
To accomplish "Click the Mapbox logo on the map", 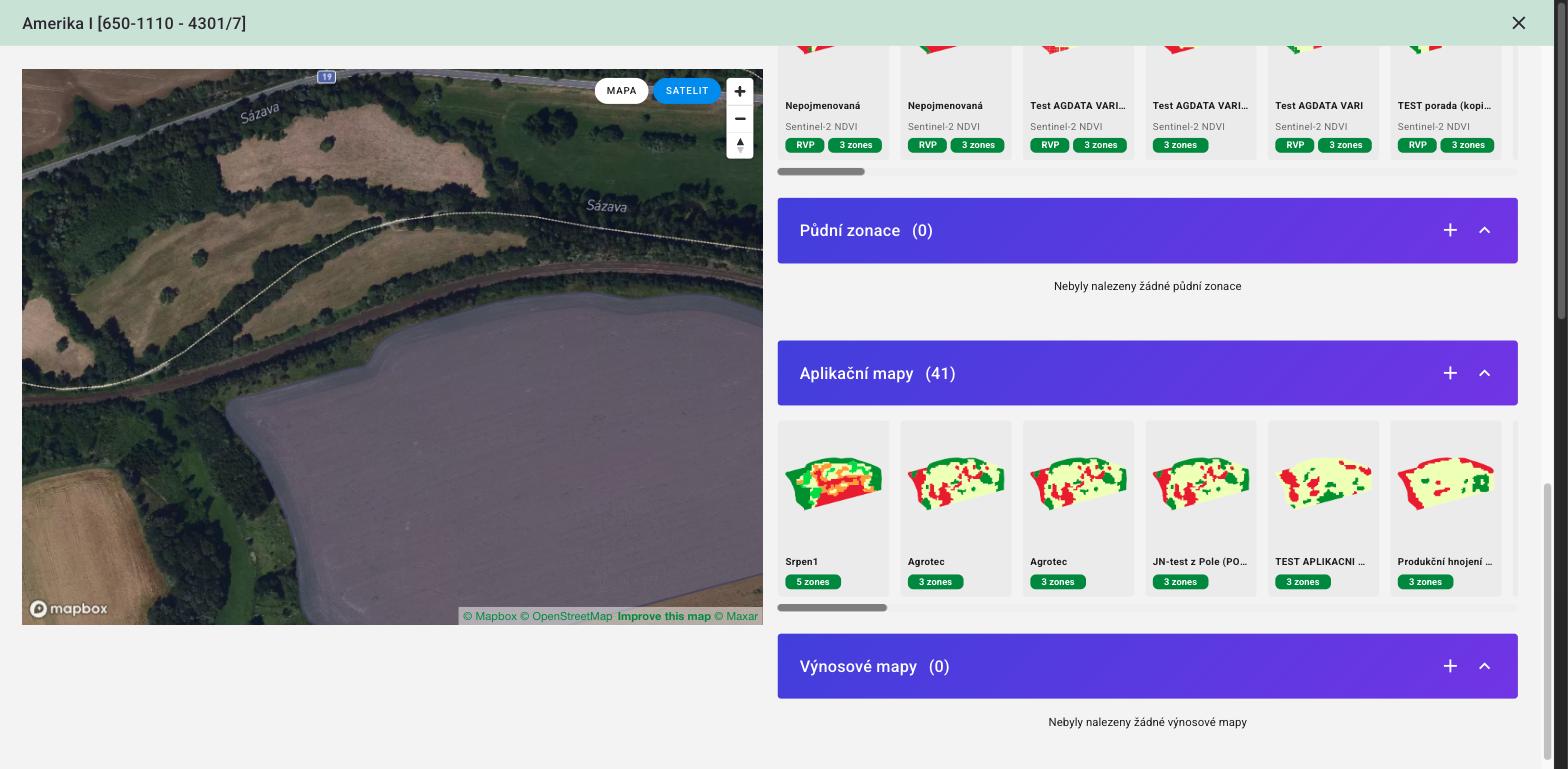I will click(68, 609).
